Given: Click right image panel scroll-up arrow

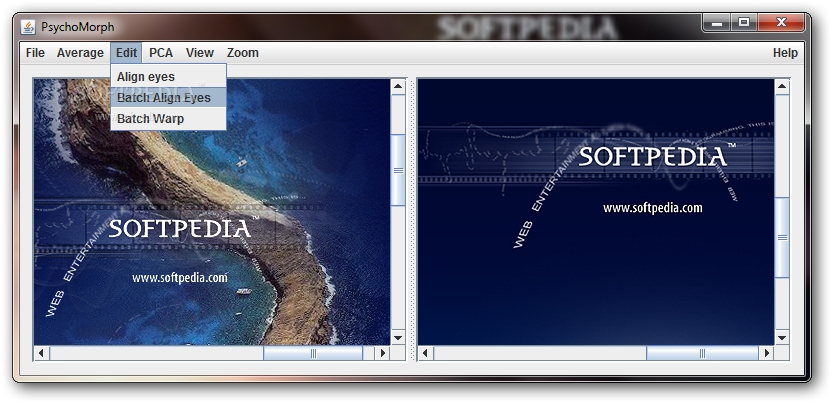Looking at the screenshot, I should (782, 86).
